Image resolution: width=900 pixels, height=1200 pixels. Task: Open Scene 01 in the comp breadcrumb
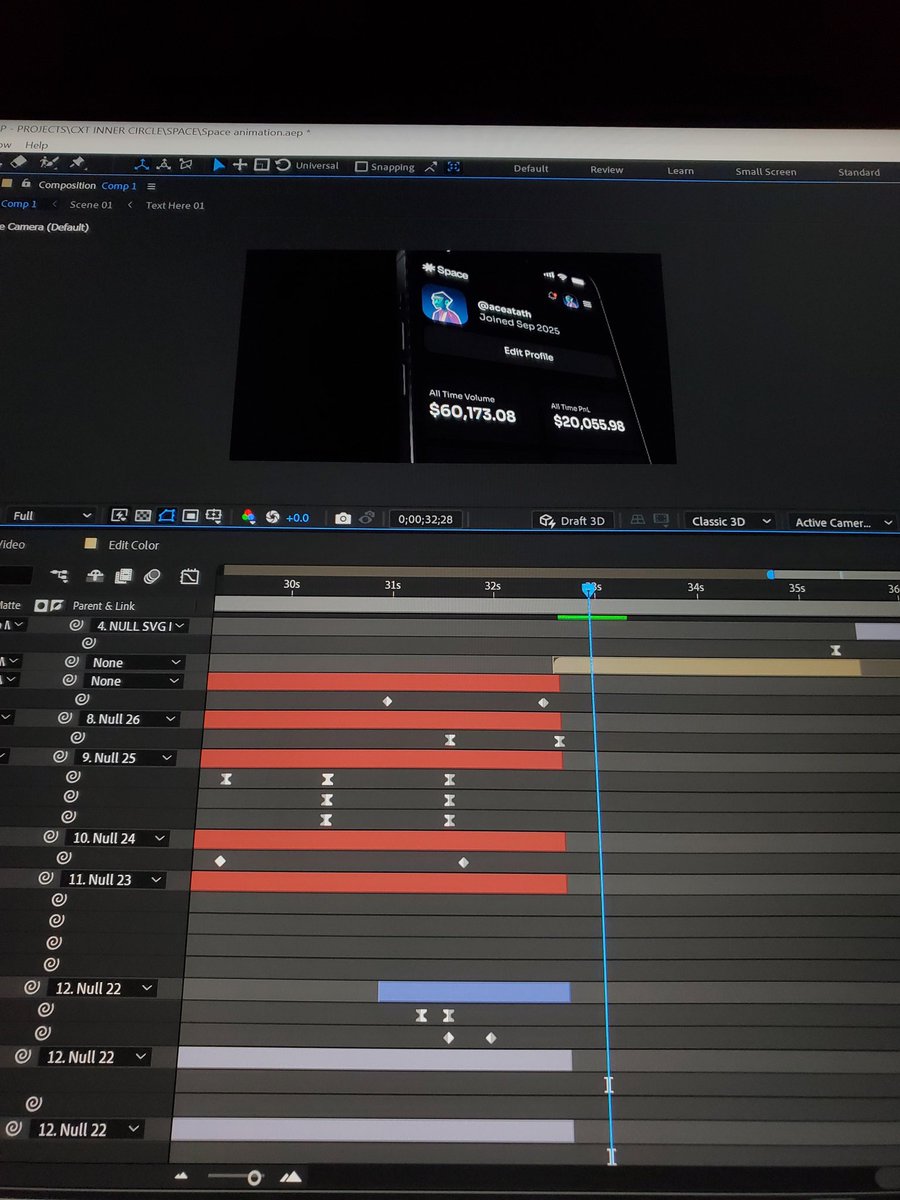(x=91, y=204)
